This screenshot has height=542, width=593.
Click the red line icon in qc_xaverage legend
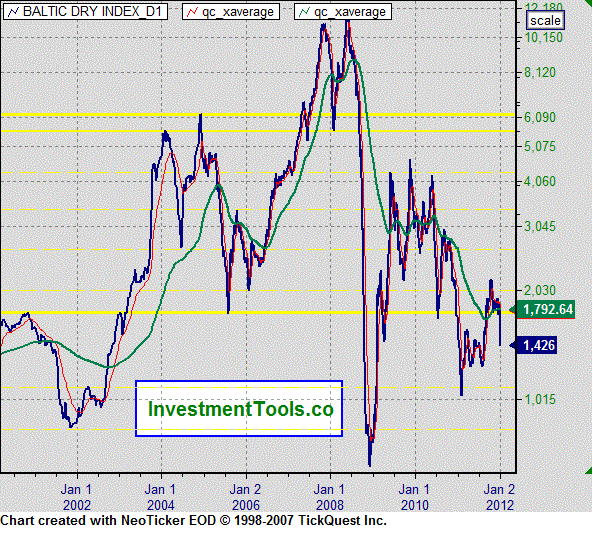[x=192, y=12]
